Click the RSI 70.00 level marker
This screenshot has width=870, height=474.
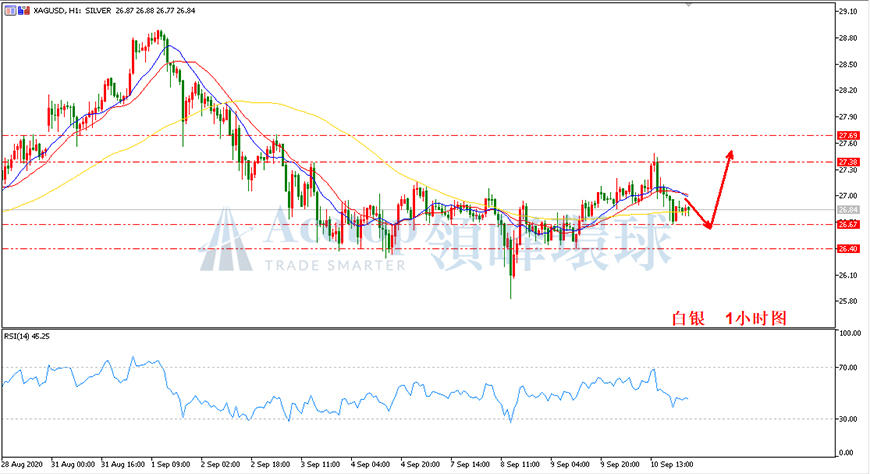pos(849,367)
